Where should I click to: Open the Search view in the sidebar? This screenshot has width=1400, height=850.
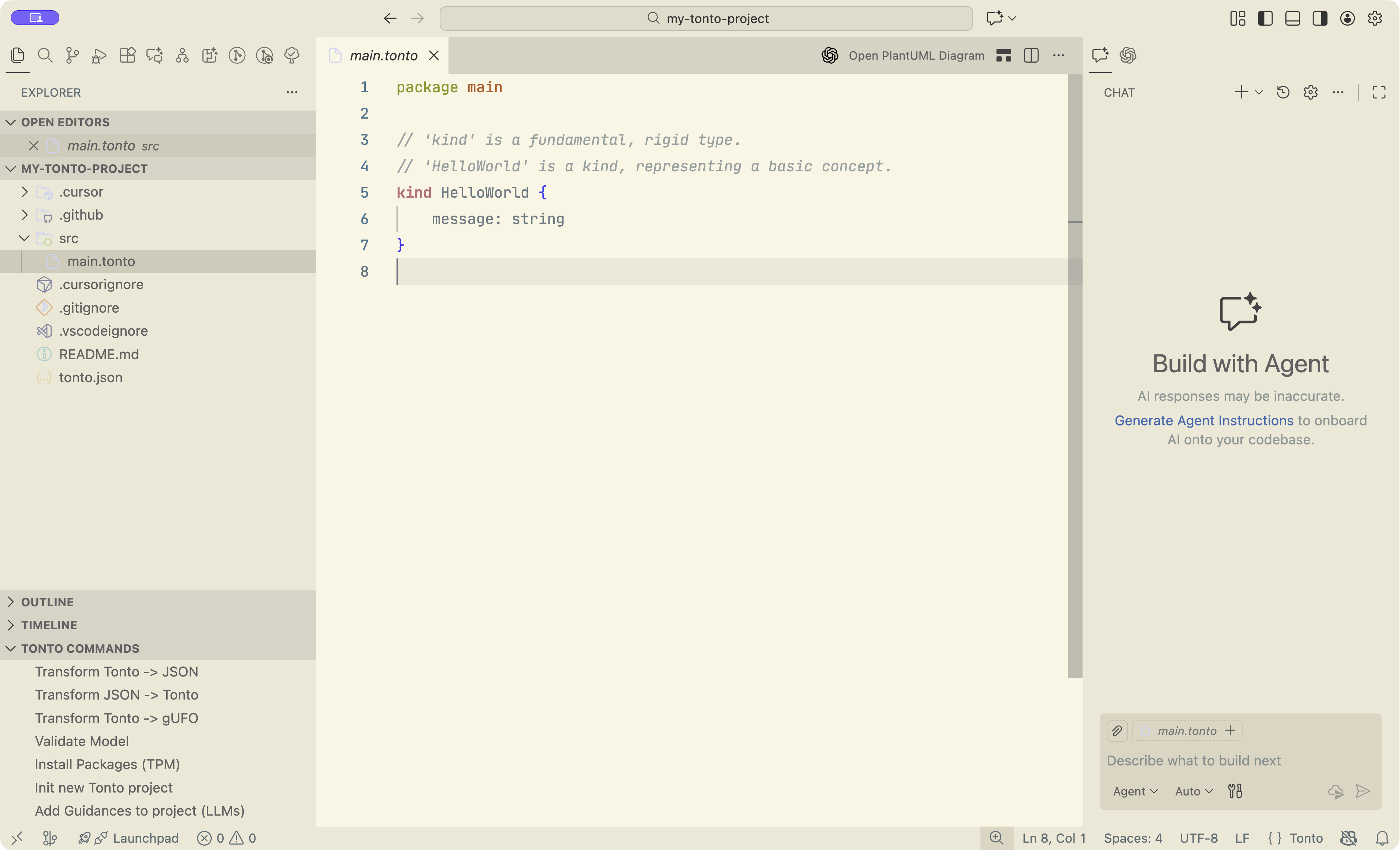(x=45, y=55)
